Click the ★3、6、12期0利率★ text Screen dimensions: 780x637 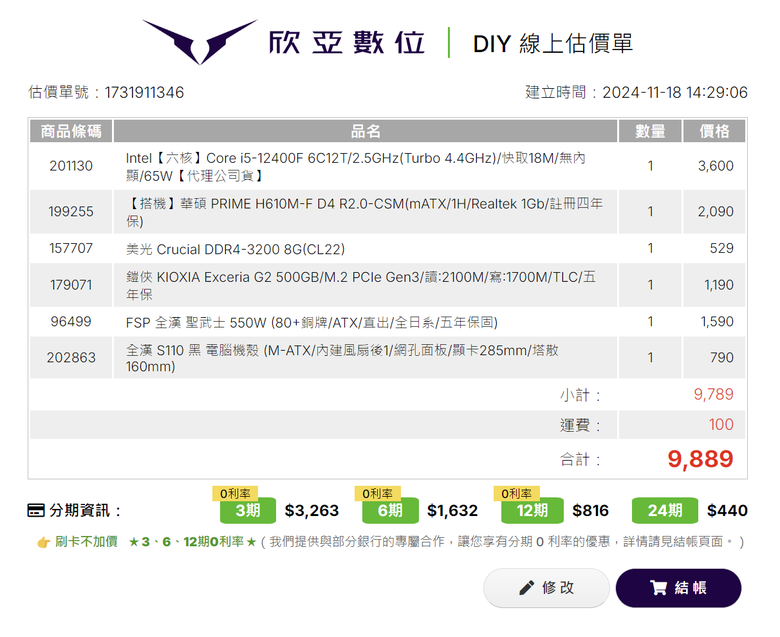coord(193,542)
